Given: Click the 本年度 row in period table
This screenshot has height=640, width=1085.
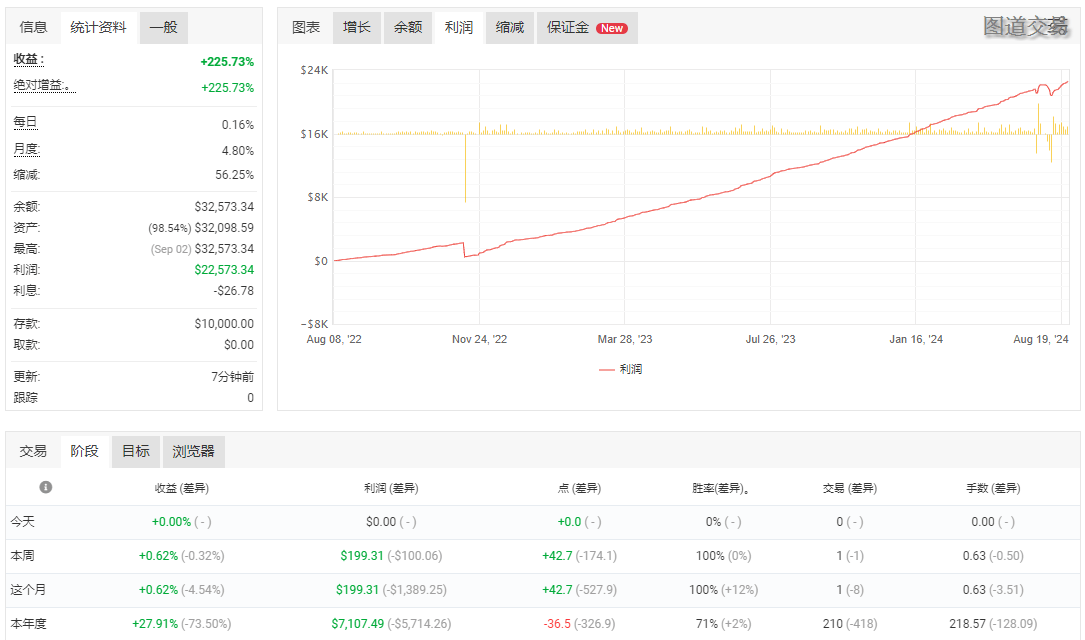Looking at the screenshot, I should [x=29, y=623].
